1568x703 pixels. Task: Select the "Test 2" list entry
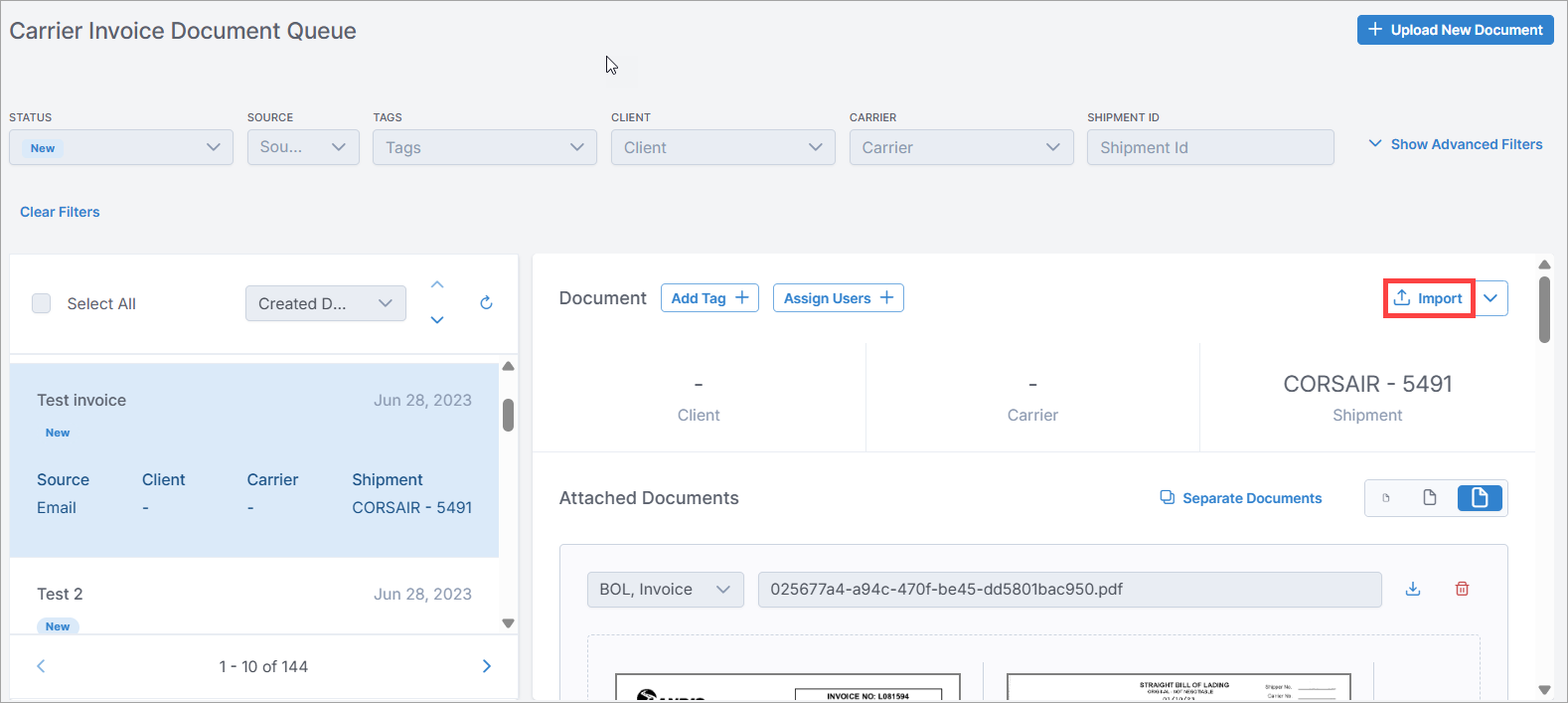(254, 597)
